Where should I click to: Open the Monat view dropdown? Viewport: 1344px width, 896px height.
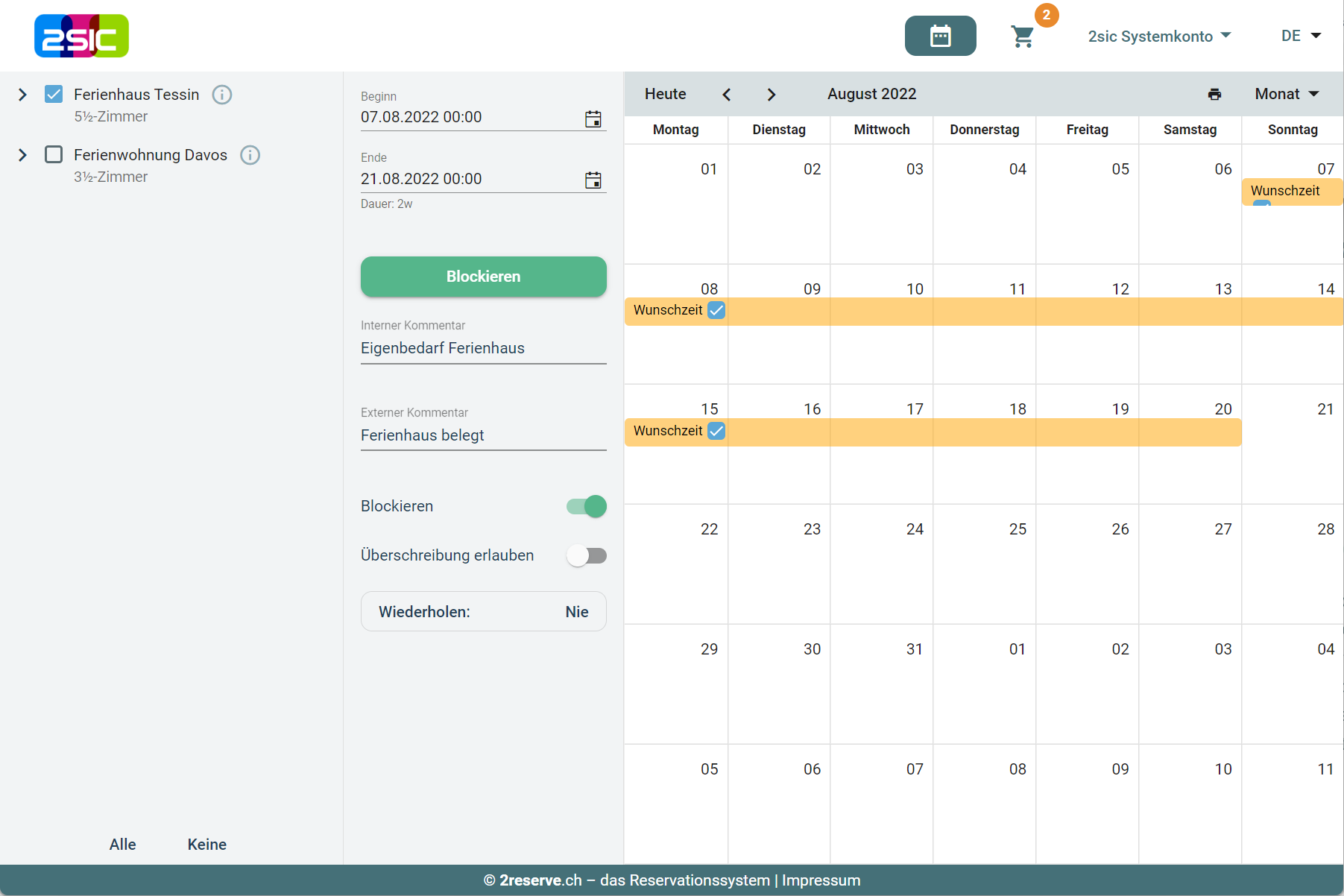(x=1287, y=94)
